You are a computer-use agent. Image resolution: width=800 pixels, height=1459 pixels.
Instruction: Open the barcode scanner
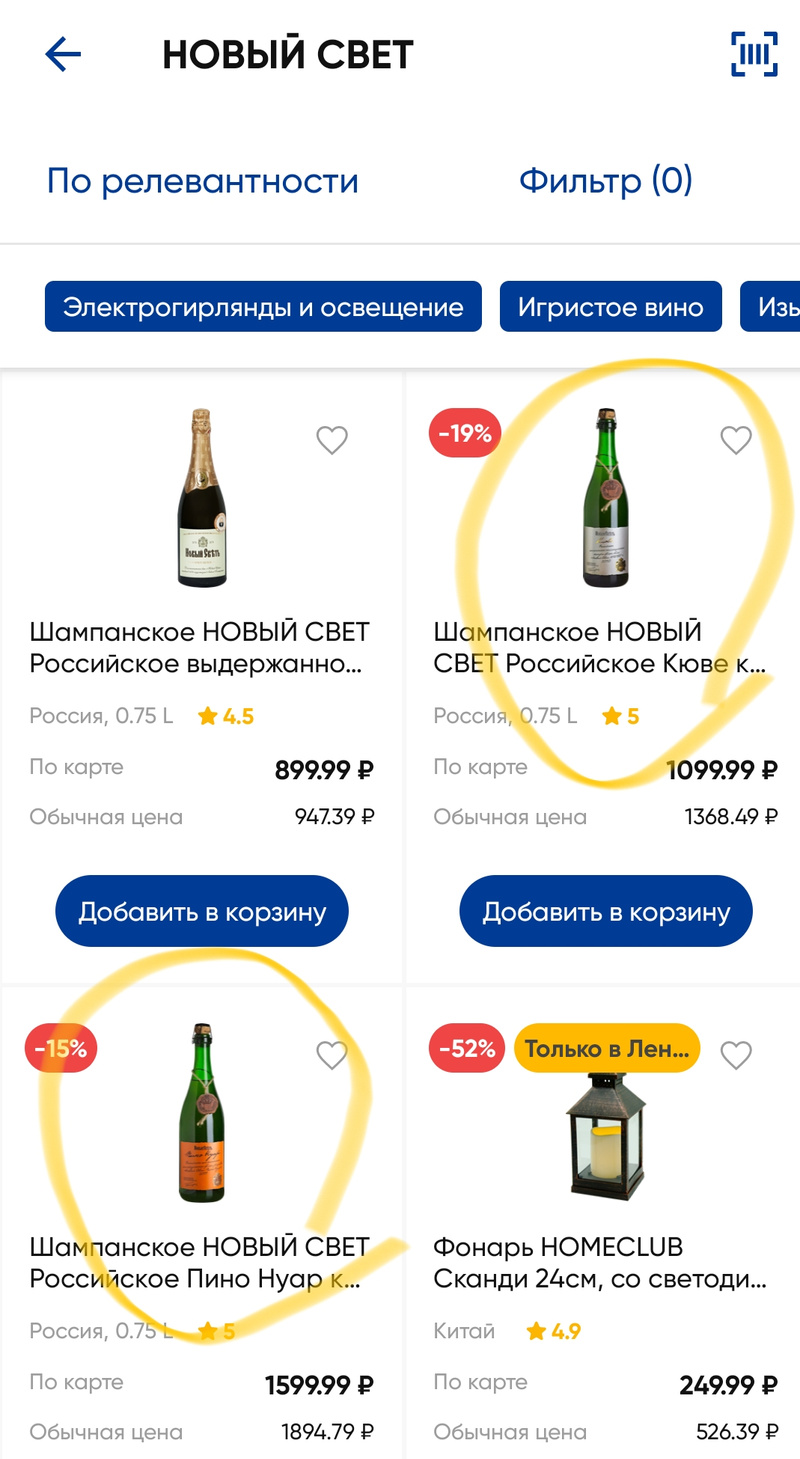point(753,54)
